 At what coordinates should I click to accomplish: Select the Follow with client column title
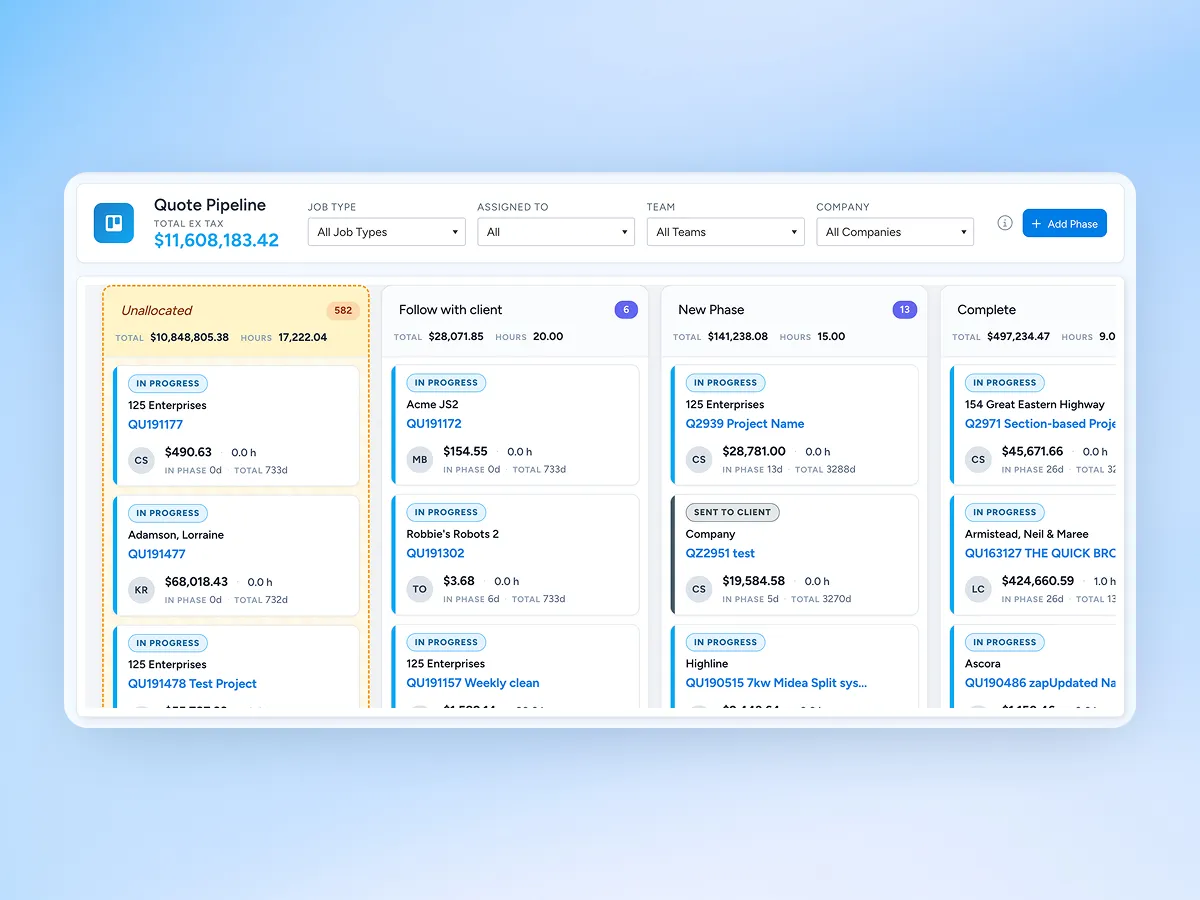tap(451, 310)
